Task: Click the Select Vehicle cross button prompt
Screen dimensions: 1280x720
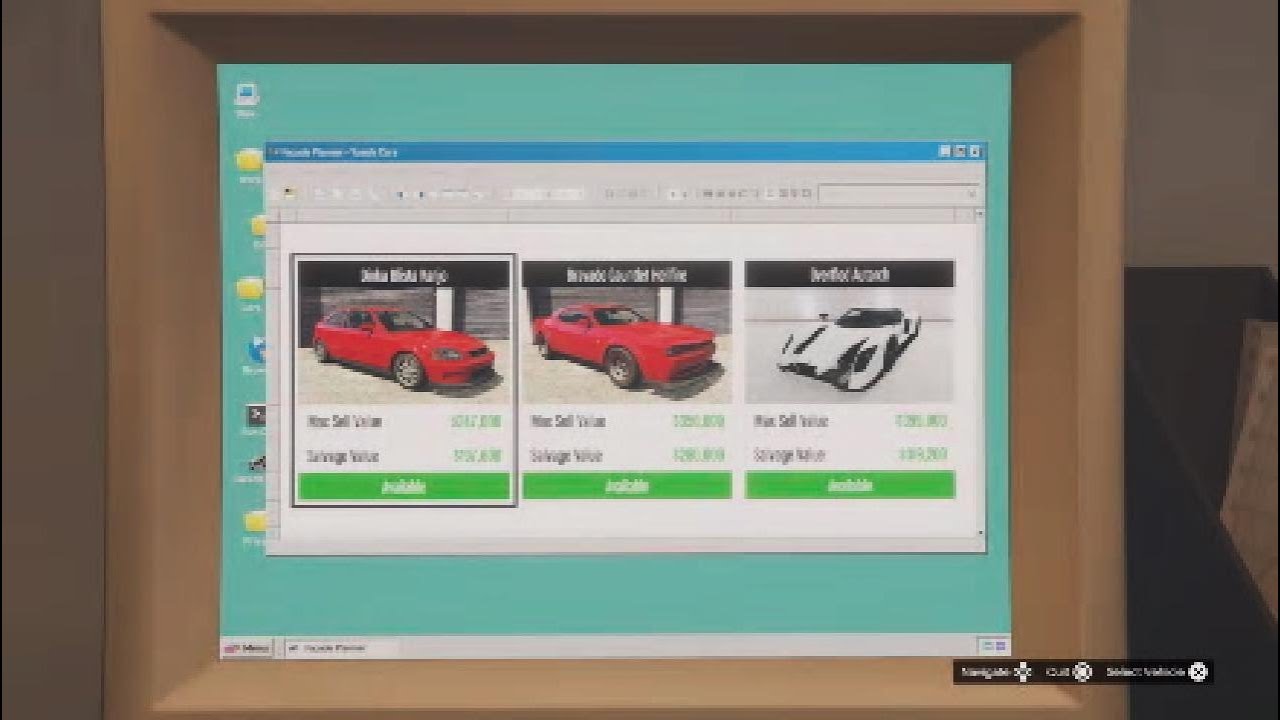Action: pyautogui.click(x=1198, y=672)
